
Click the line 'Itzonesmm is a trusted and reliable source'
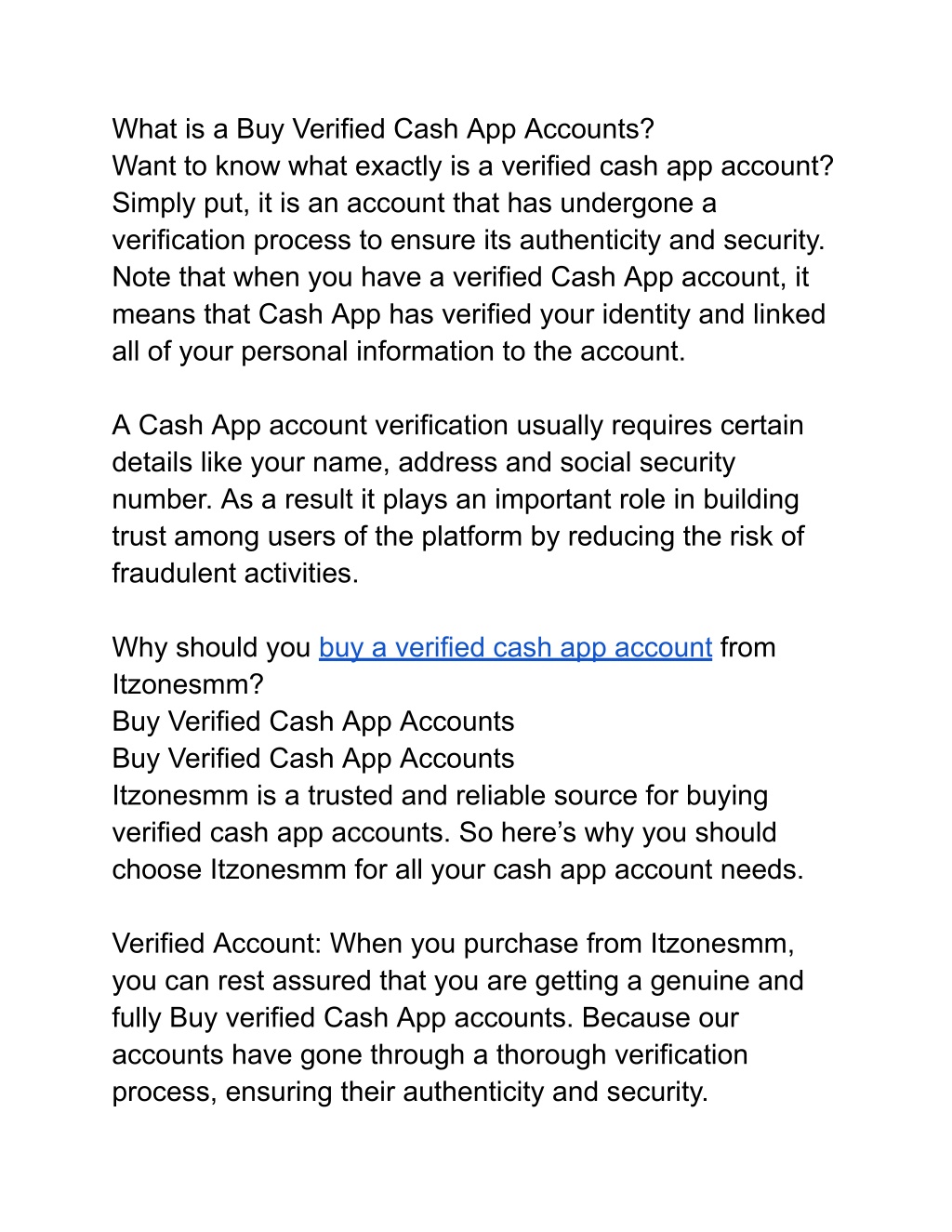(440, 796)
